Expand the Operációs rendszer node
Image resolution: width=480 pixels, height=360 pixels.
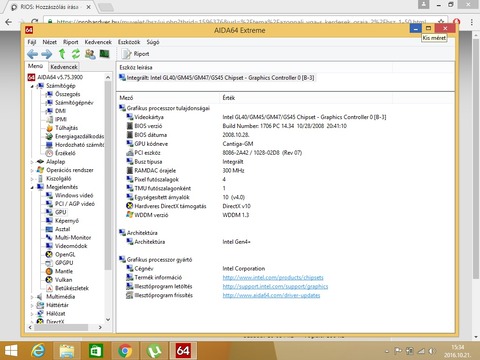(x=32, y=170)
